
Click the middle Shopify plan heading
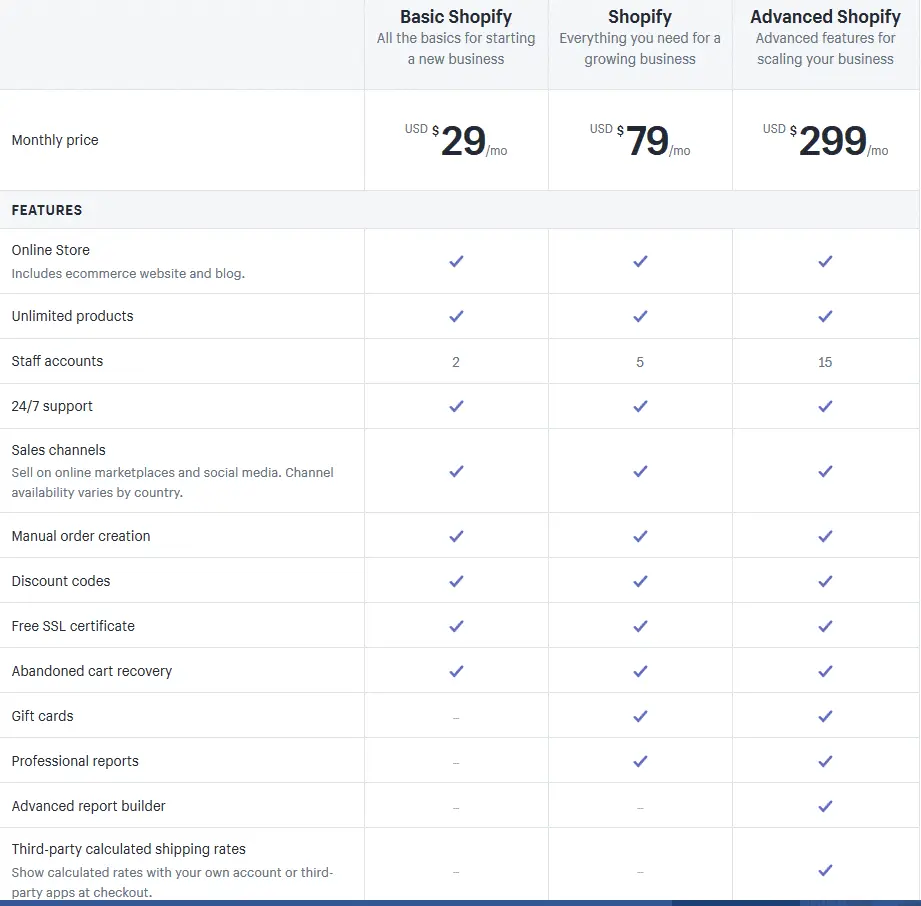click(x=640, y=16)
